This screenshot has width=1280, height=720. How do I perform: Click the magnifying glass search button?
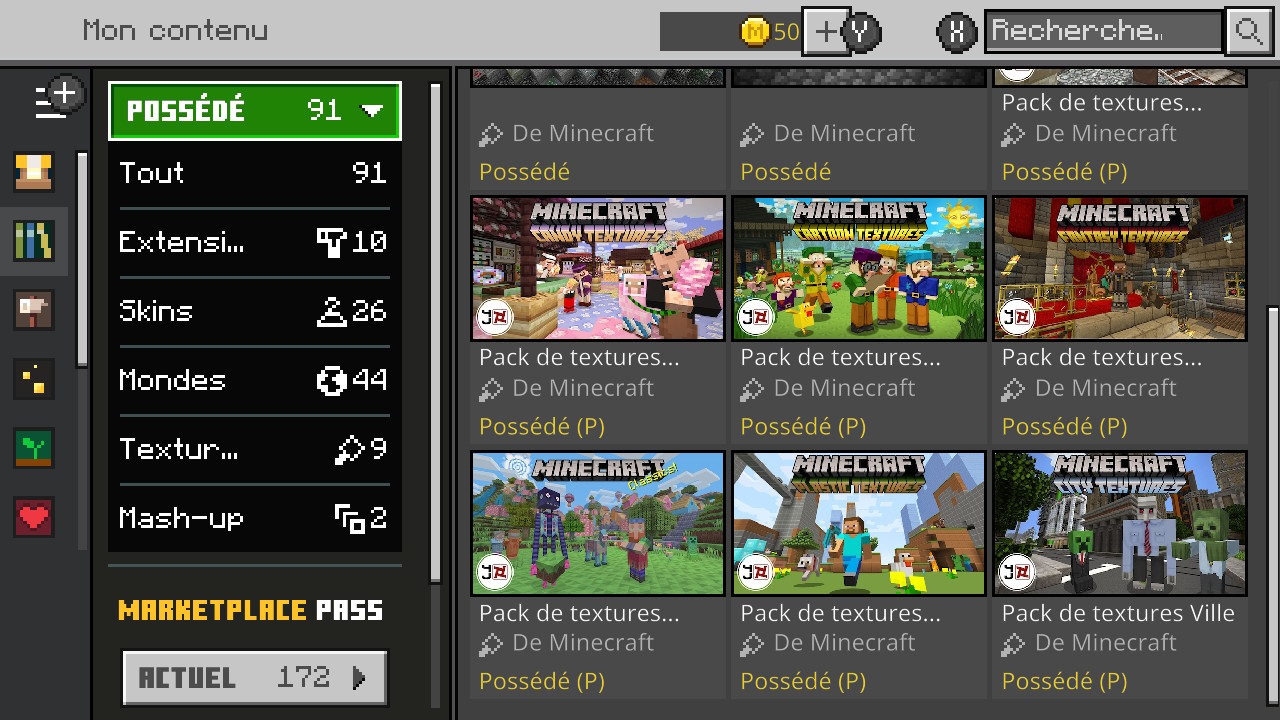(x=1247, y=31)
